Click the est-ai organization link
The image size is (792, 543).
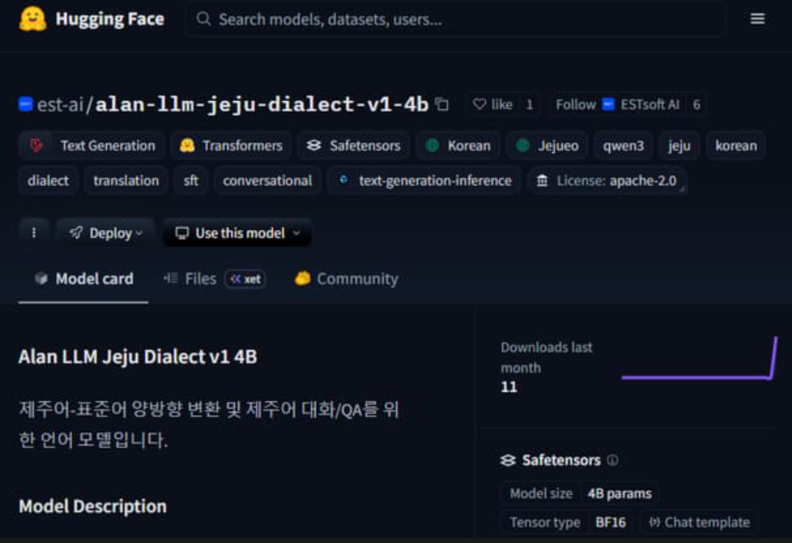[x=62, y=105]
